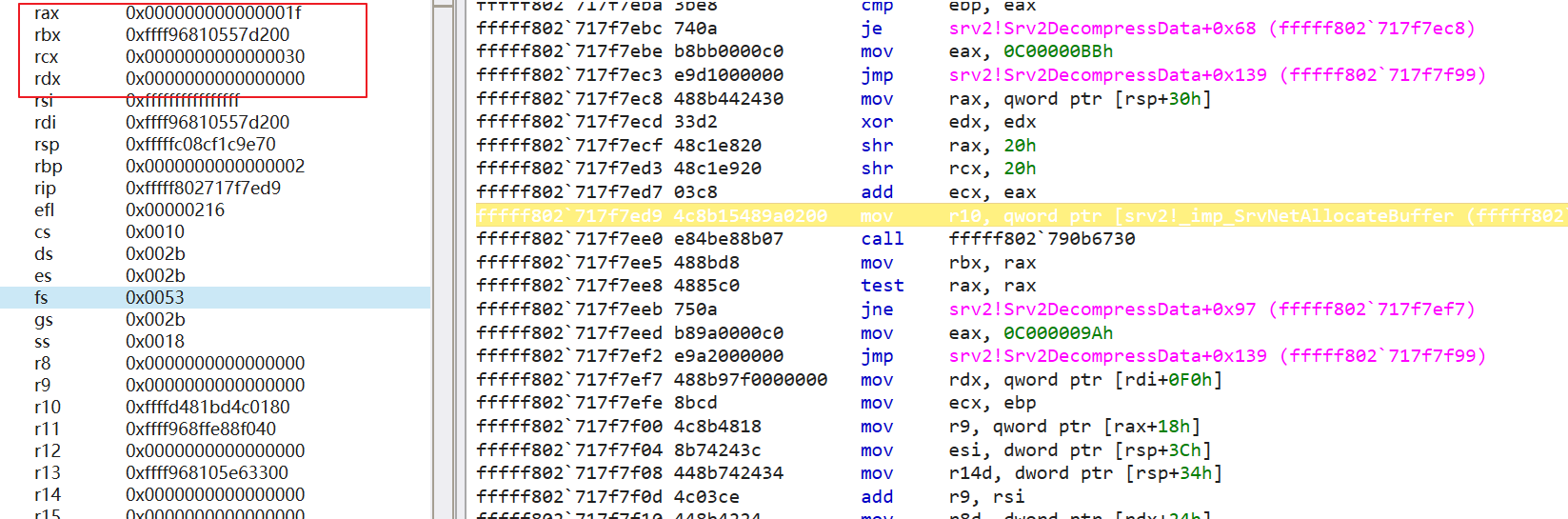
Task: Click the es register name
Action: pos(43,275)
